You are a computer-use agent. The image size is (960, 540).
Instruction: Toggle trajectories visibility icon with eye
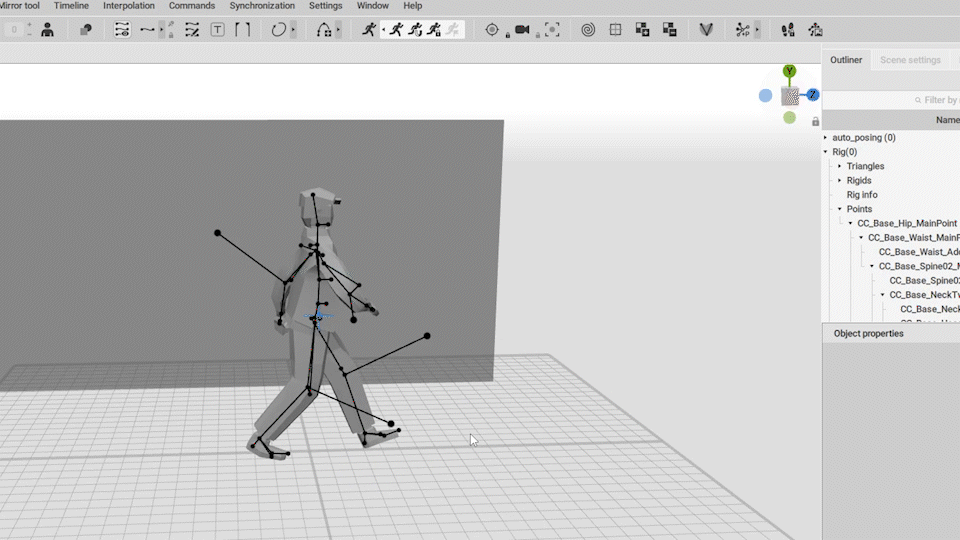point(122,29)
